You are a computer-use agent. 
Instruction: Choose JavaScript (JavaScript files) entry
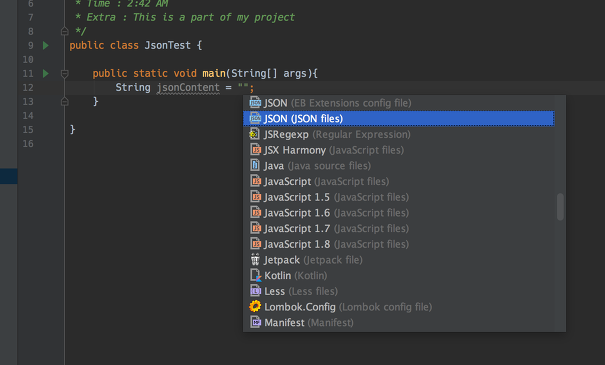(x=399, y=181)
